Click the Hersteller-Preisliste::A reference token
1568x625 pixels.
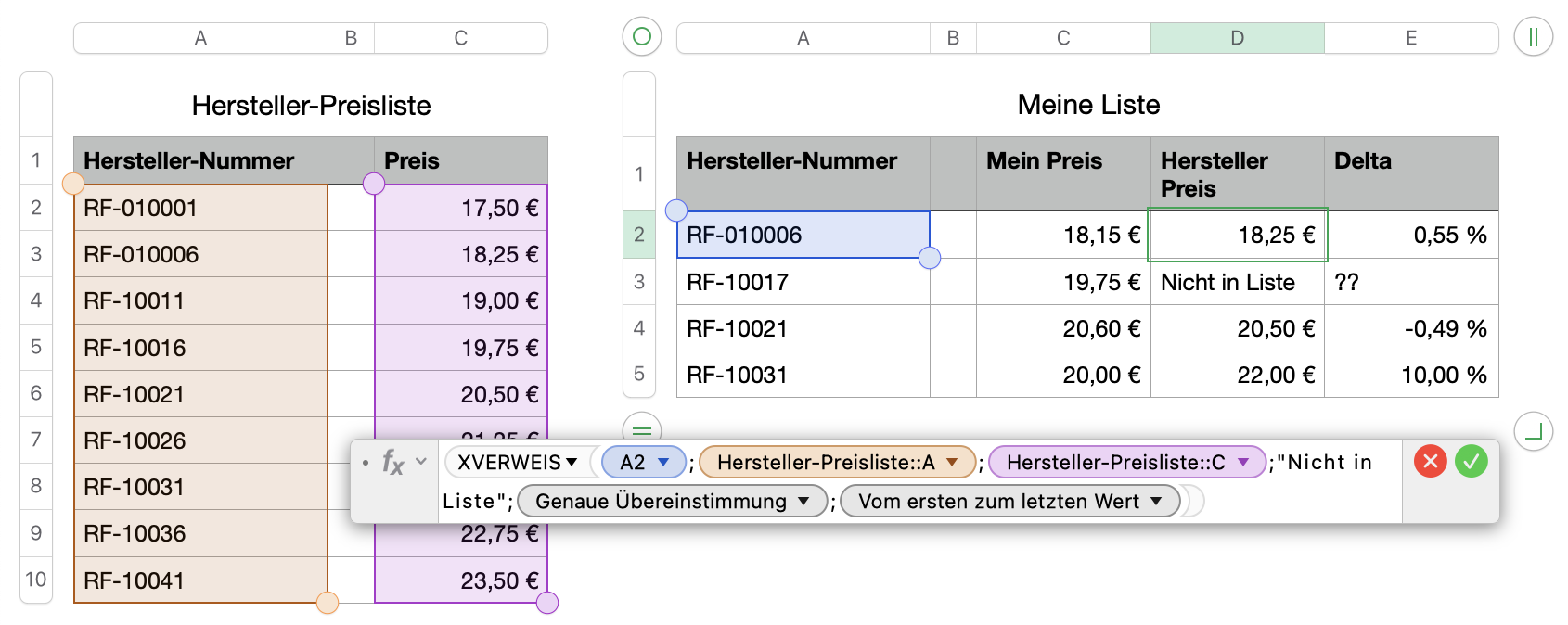pyautogui.click(x=825, y=462)
